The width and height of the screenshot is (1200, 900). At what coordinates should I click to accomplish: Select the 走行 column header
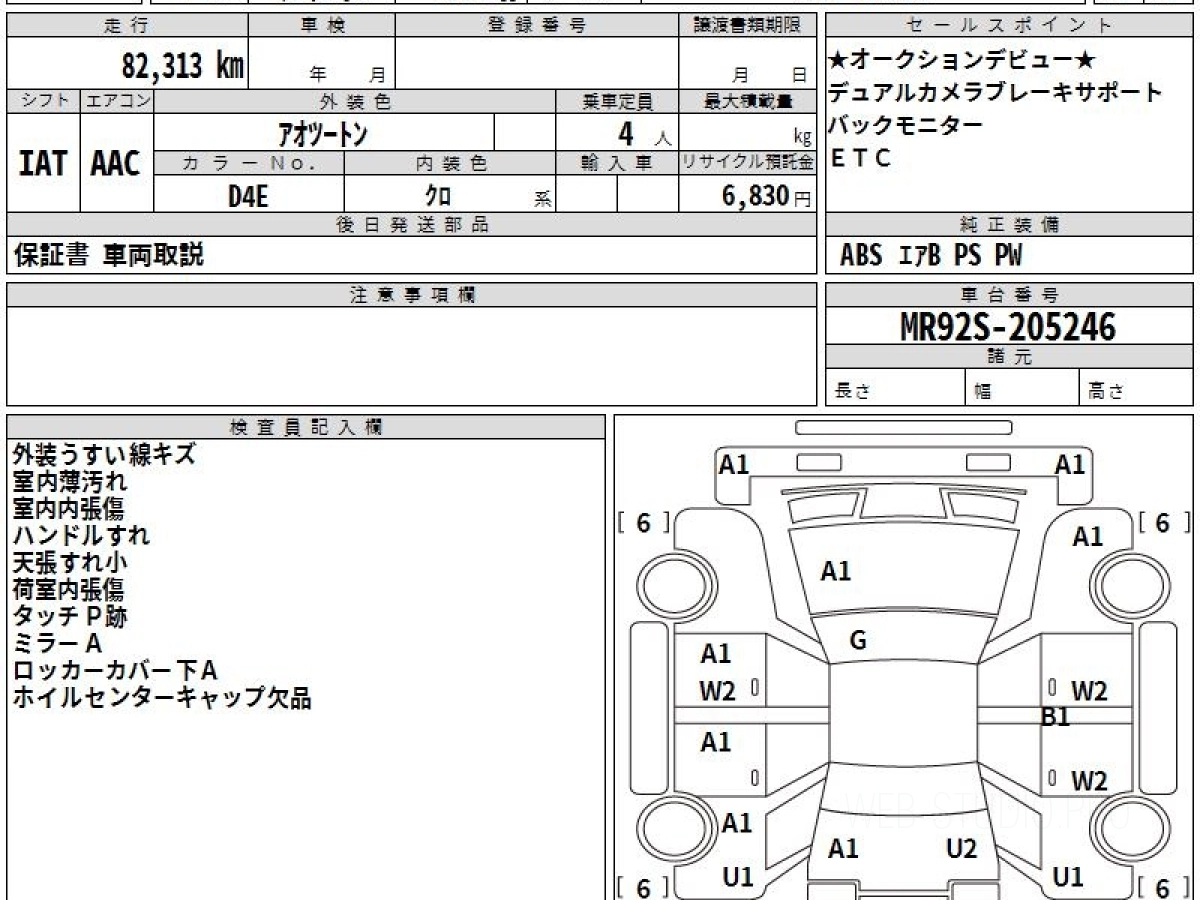pos(126,26)
